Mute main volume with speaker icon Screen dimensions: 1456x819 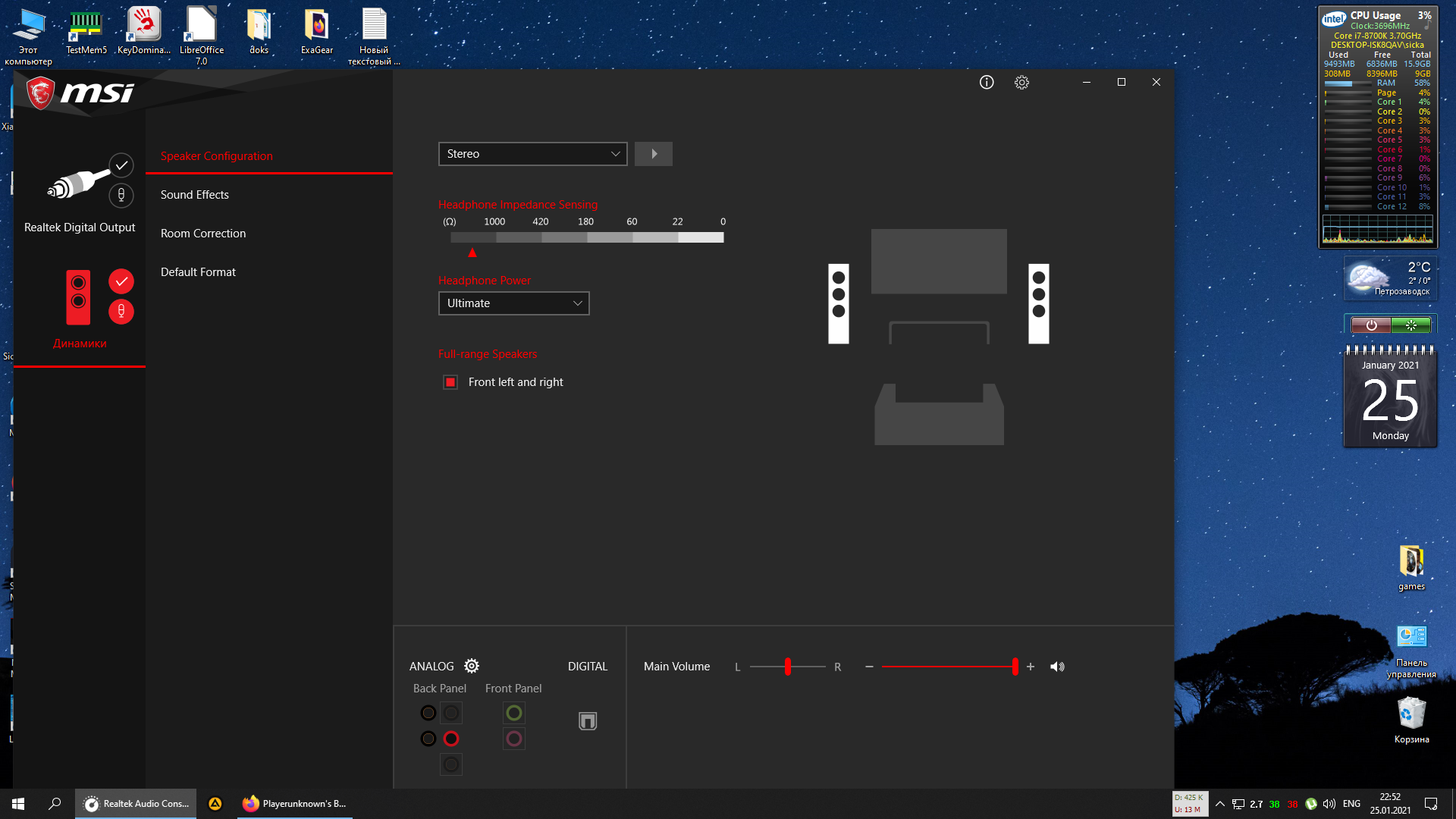[x=1057, y=667]
